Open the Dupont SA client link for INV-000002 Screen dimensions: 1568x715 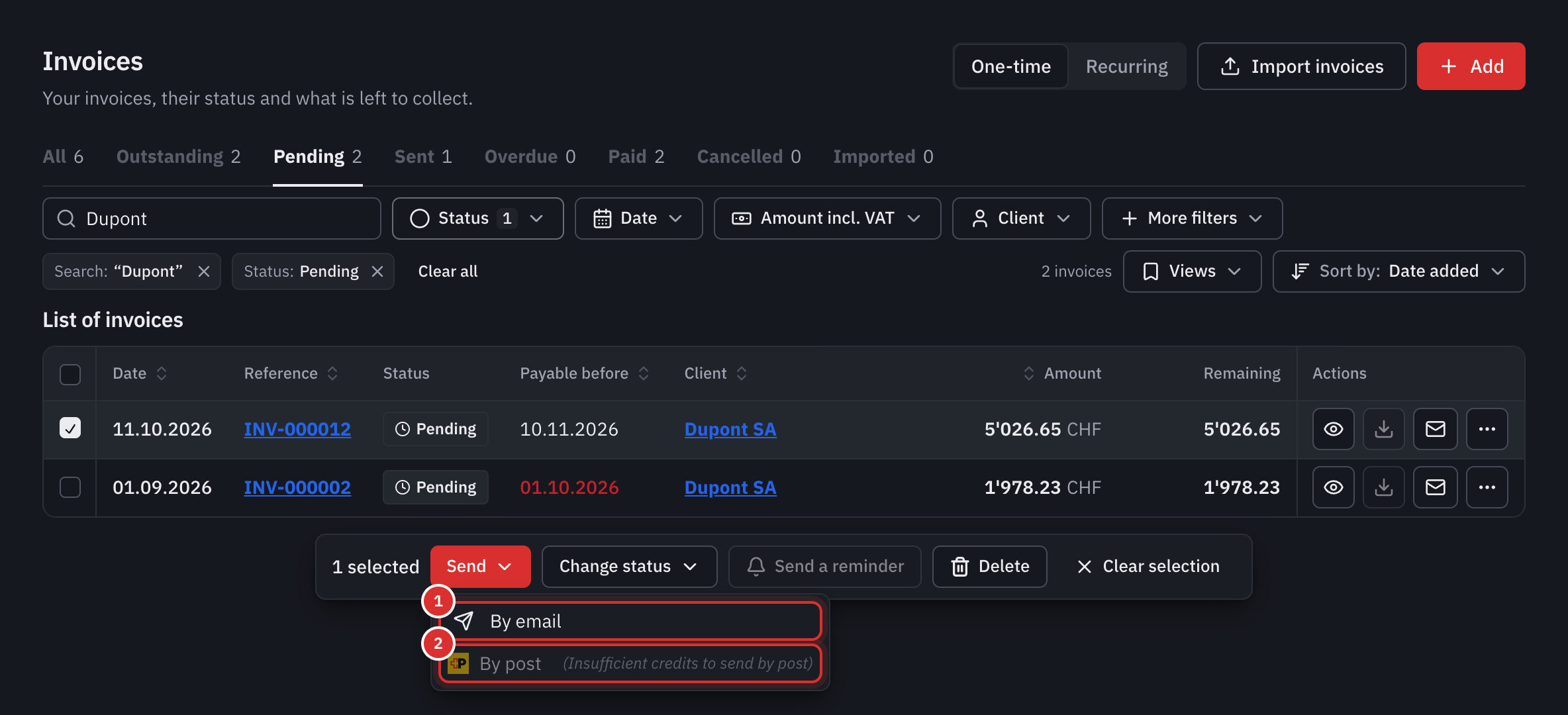730,487
